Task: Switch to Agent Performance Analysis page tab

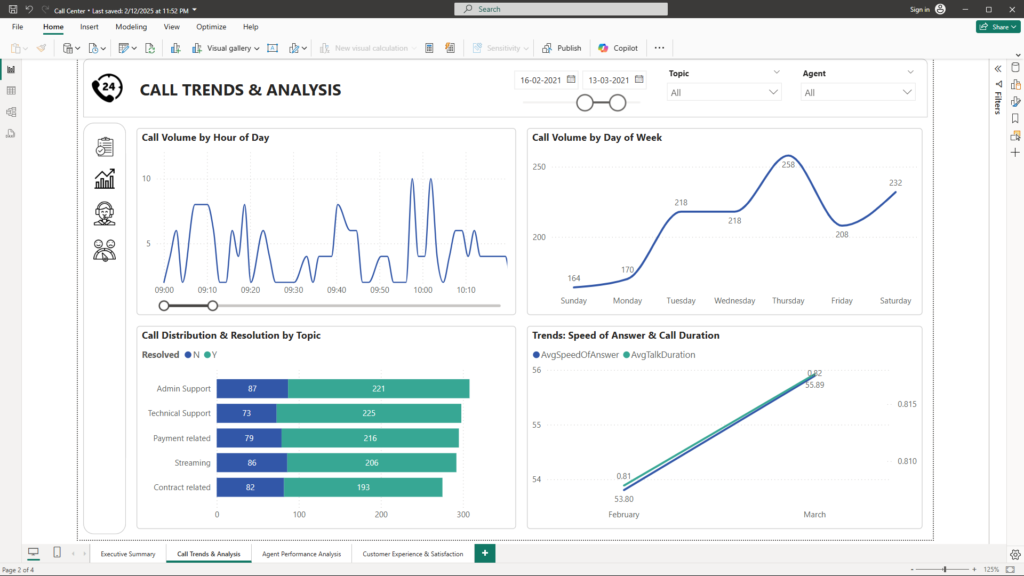Action: (x=301, y=553)
